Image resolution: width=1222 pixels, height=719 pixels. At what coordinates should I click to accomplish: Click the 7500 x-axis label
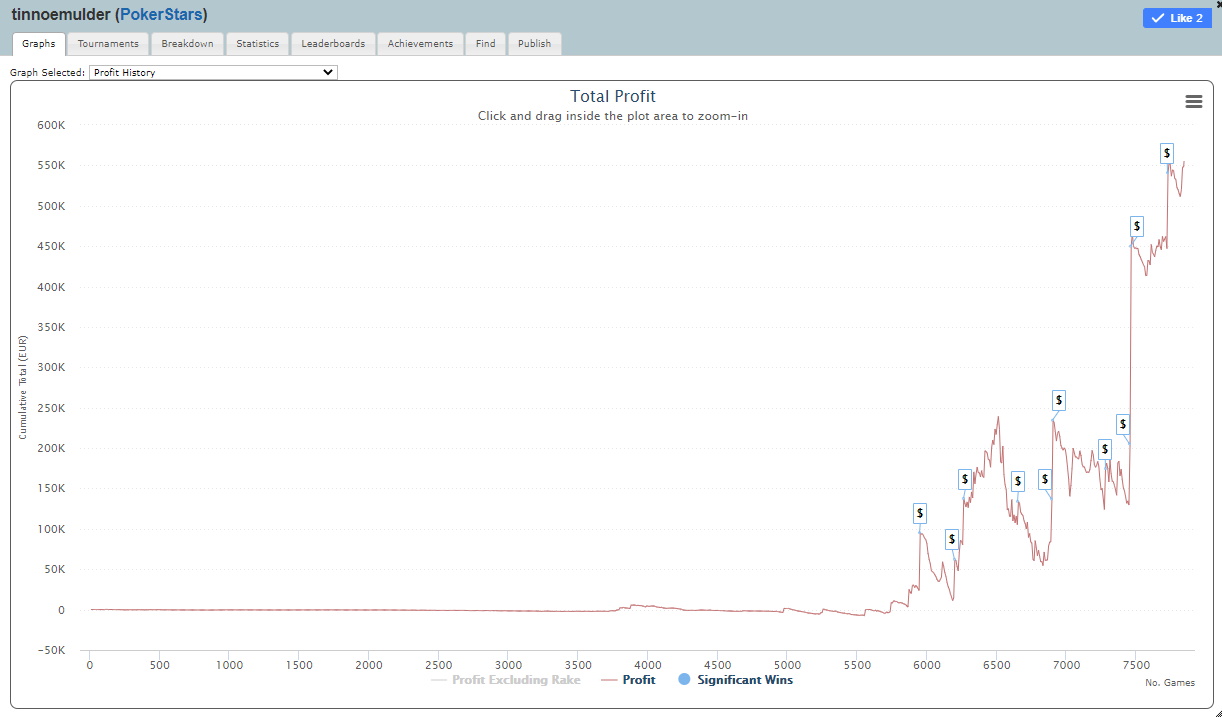click(1136, 665)
